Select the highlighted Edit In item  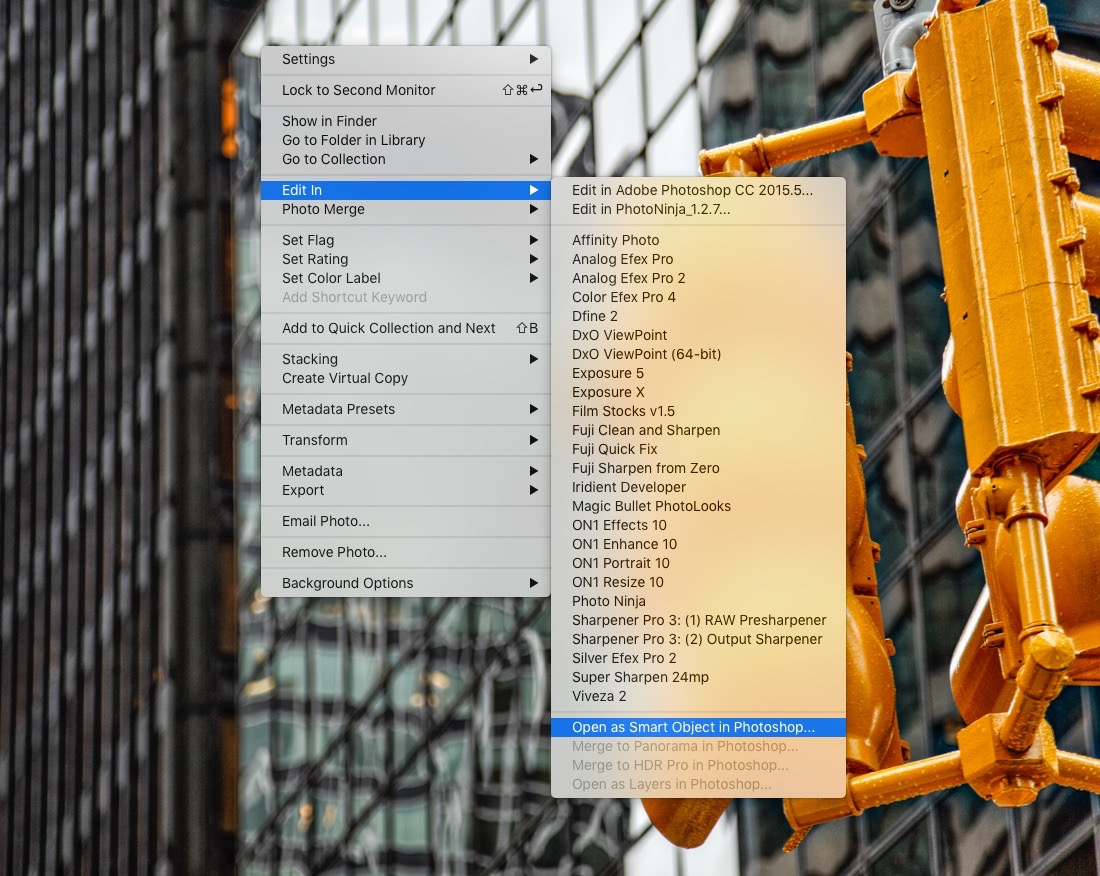click(405, 190)
